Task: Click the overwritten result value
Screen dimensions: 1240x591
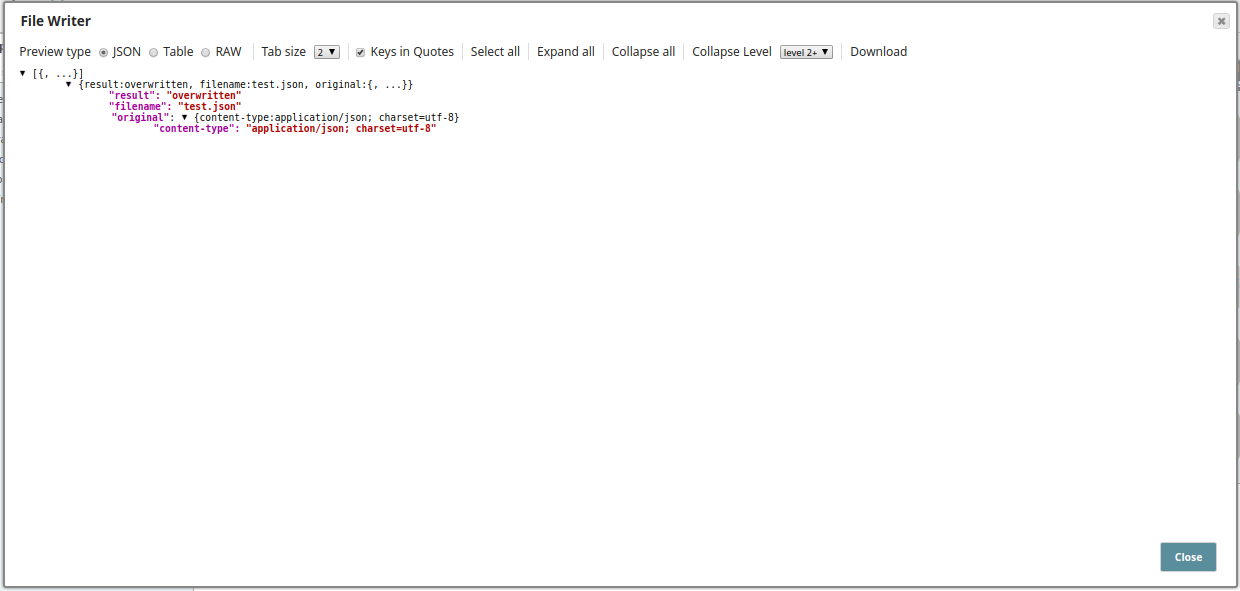Action: click(203, 95)
